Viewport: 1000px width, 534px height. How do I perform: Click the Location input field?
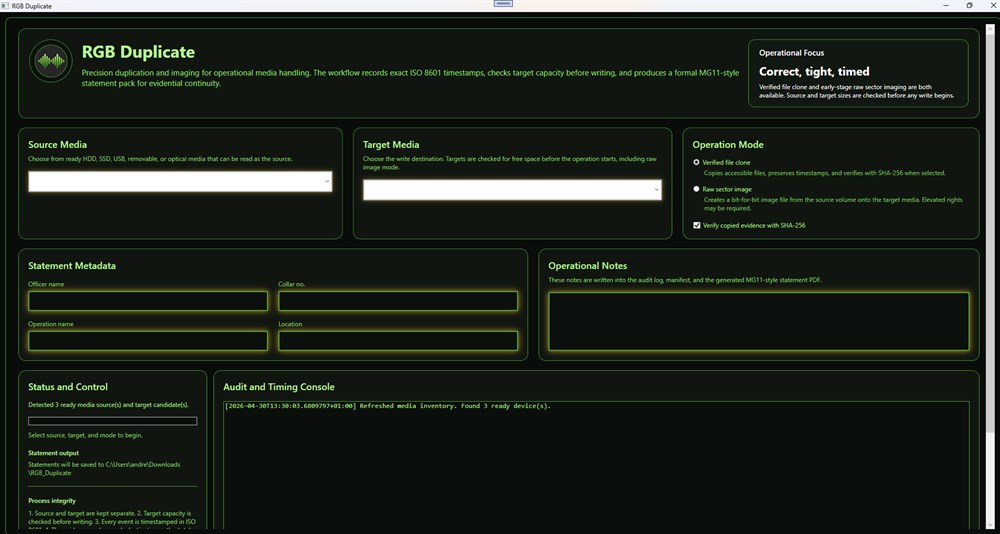pos(398,341)
